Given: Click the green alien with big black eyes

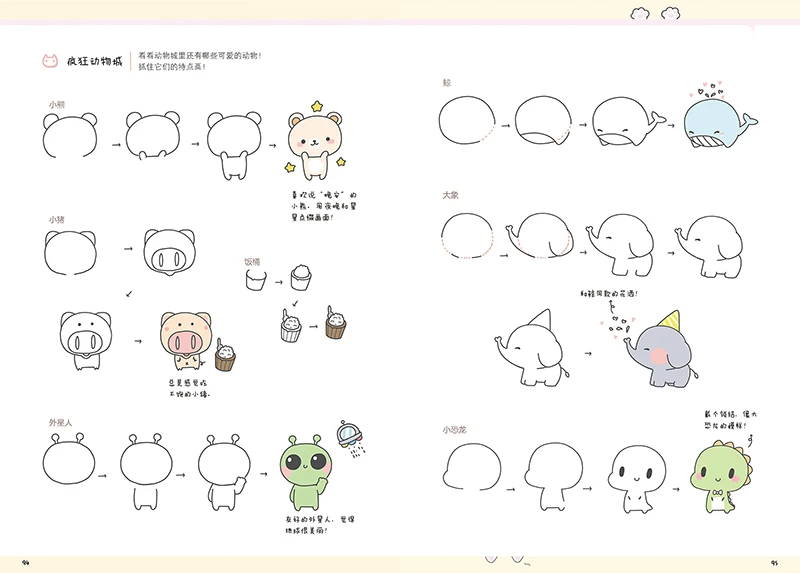Looking at the screenshot, I should [x=307, y=472].
